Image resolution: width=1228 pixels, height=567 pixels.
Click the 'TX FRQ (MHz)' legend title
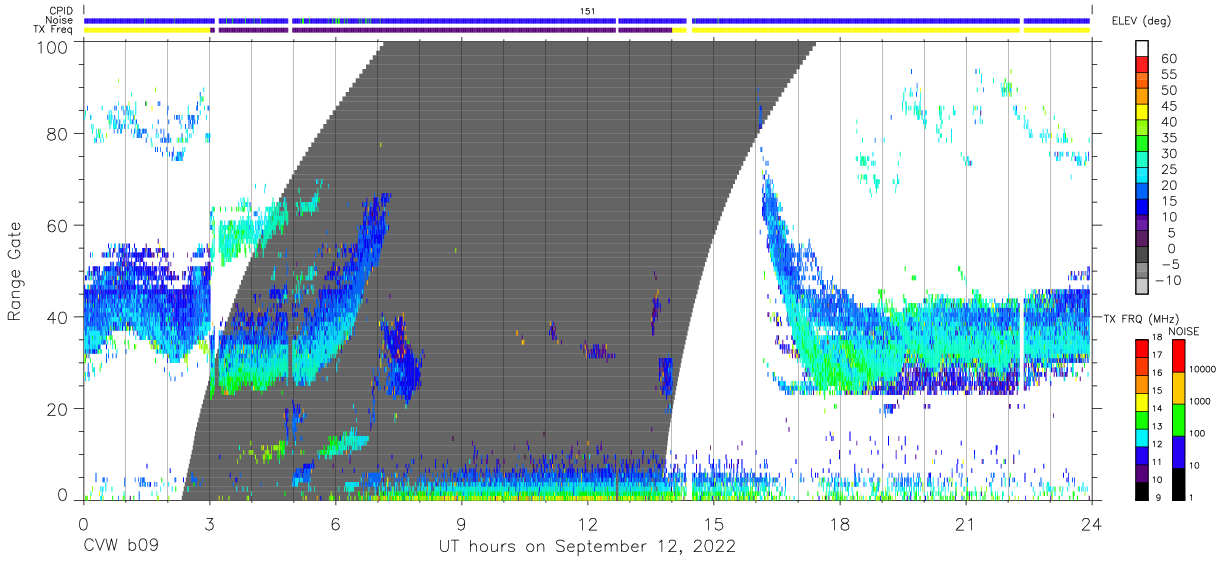tap(1140, 318)
